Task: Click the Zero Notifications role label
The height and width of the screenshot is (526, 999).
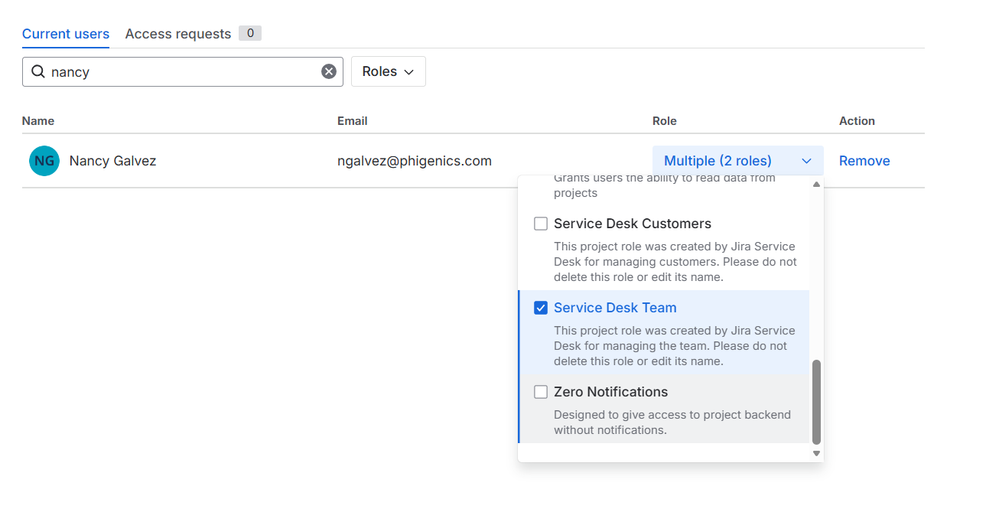Action: click(610, 392)
